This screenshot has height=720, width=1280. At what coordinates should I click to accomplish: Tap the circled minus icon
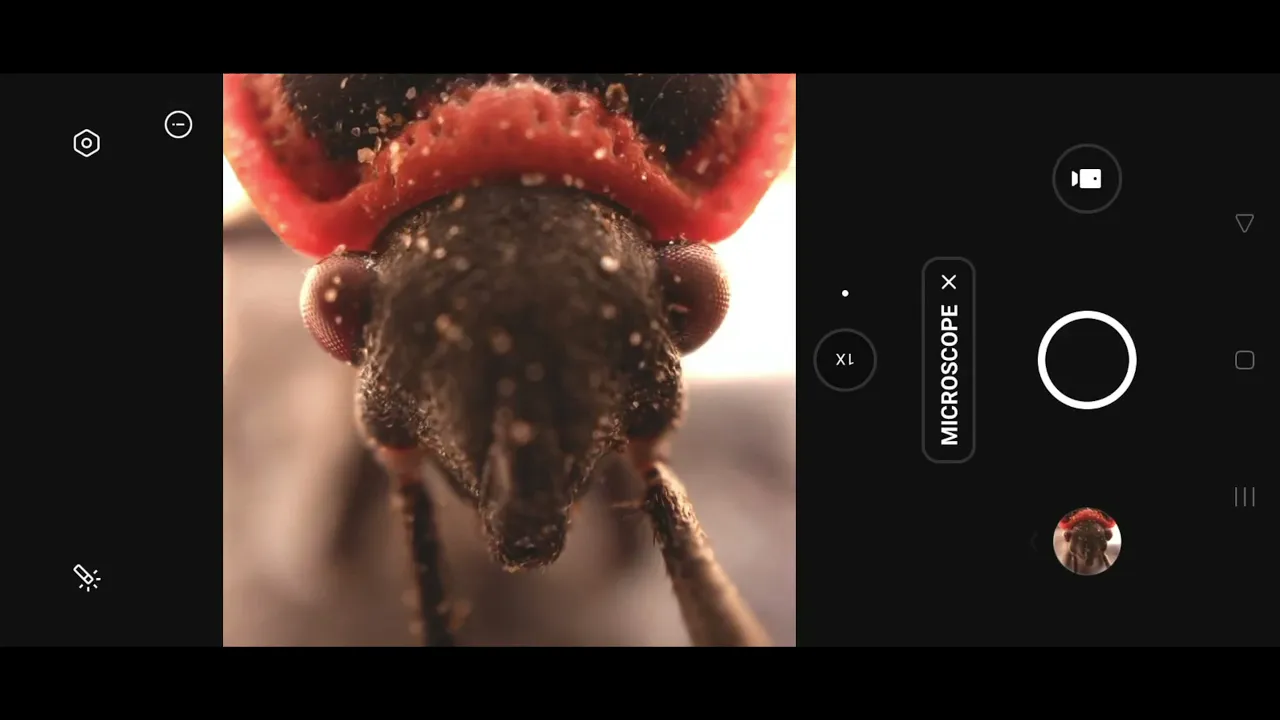(178, 124)
